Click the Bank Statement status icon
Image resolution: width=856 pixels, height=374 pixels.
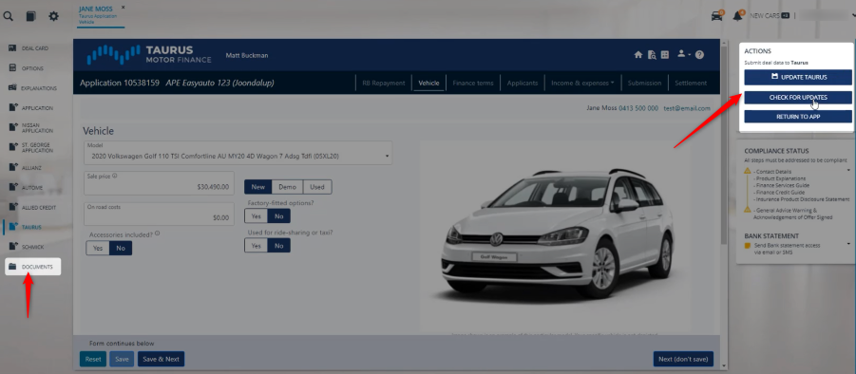pyautogui.click(x=747, y=246)
